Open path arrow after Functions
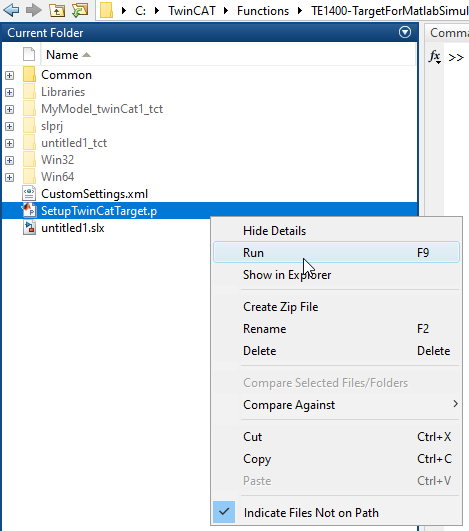 pos(300,11)
